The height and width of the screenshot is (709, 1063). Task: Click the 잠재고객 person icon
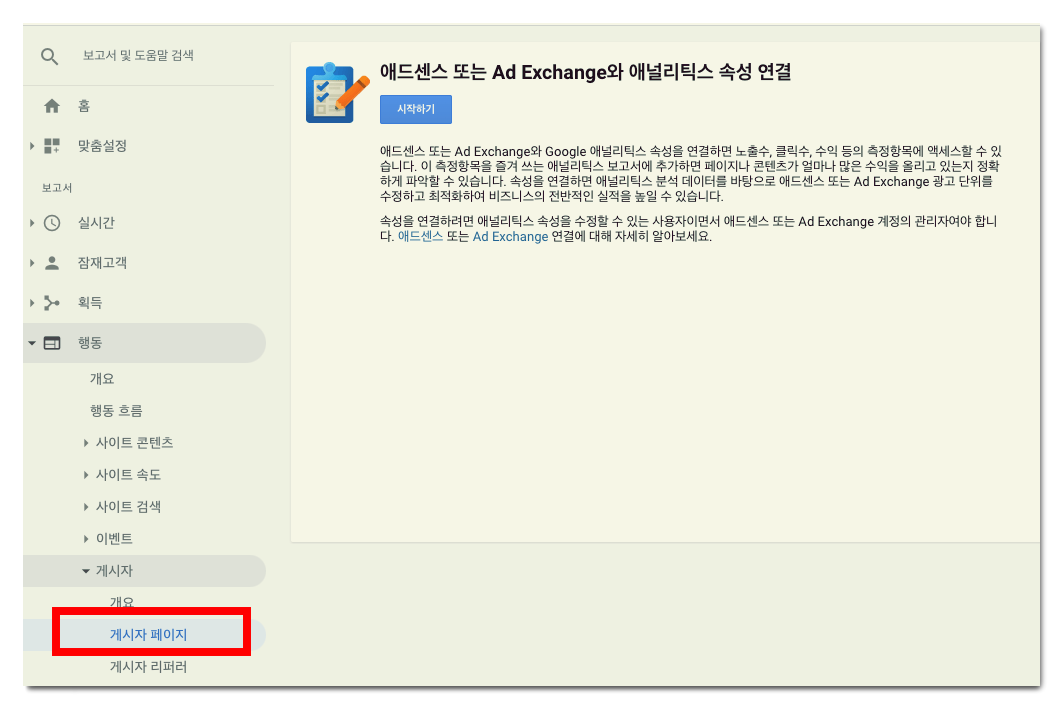click(x=52, y=263)
